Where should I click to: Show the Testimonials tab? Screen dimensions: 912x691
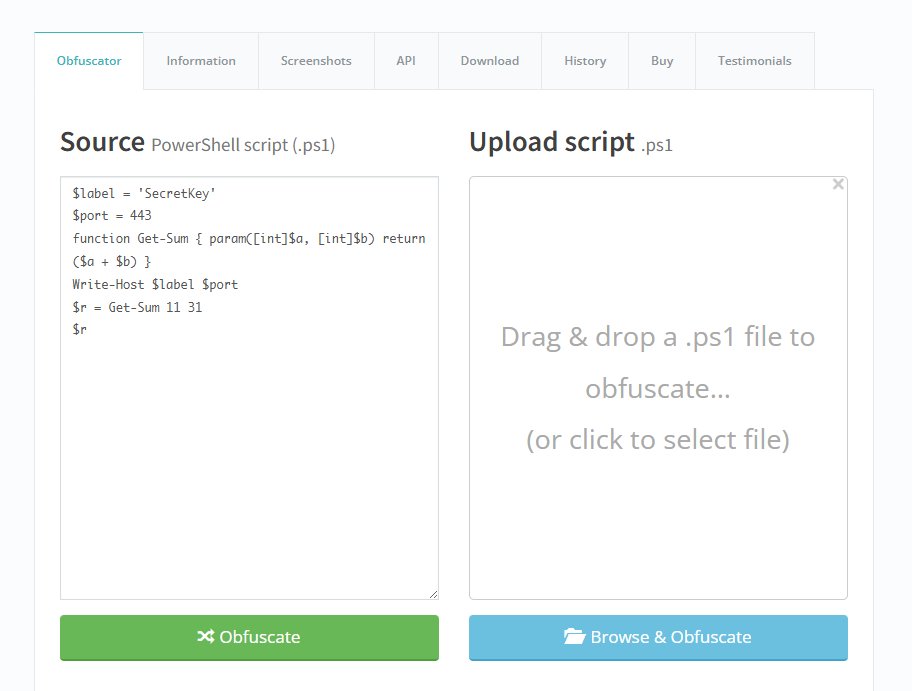[754, 60]
